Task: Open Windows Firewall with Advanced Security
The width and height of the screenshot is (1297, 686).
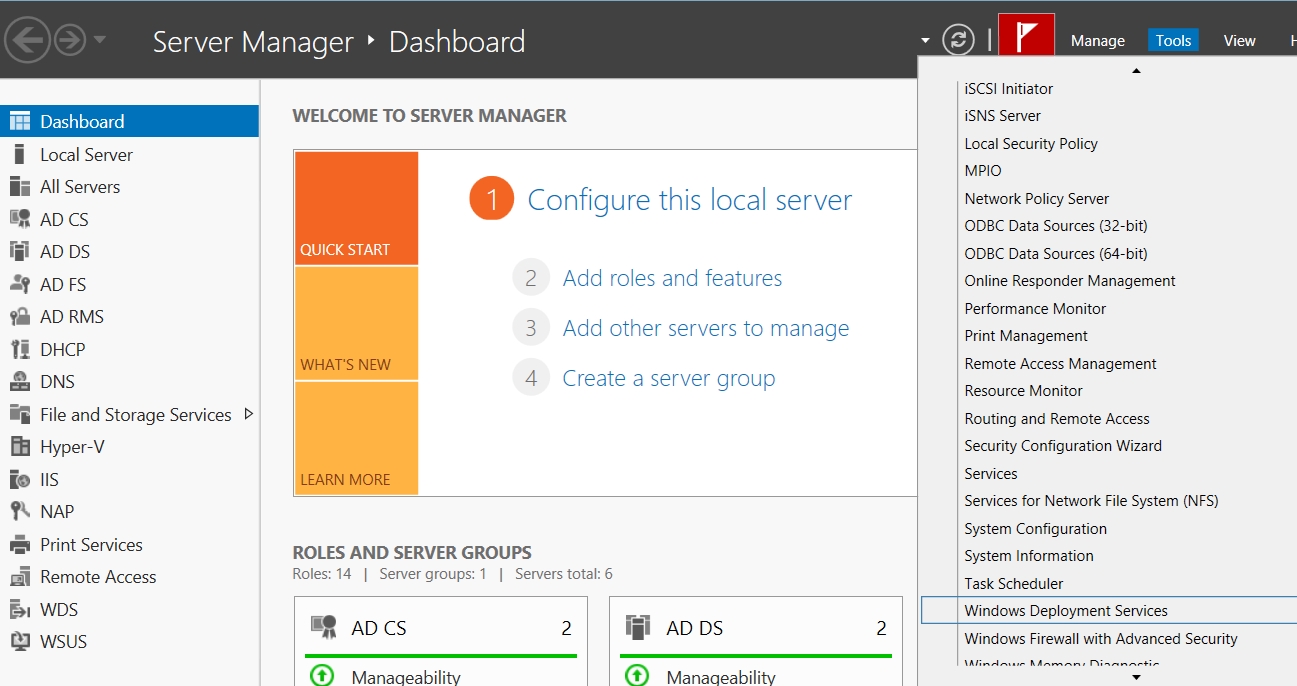Action: coord(1101,639)
